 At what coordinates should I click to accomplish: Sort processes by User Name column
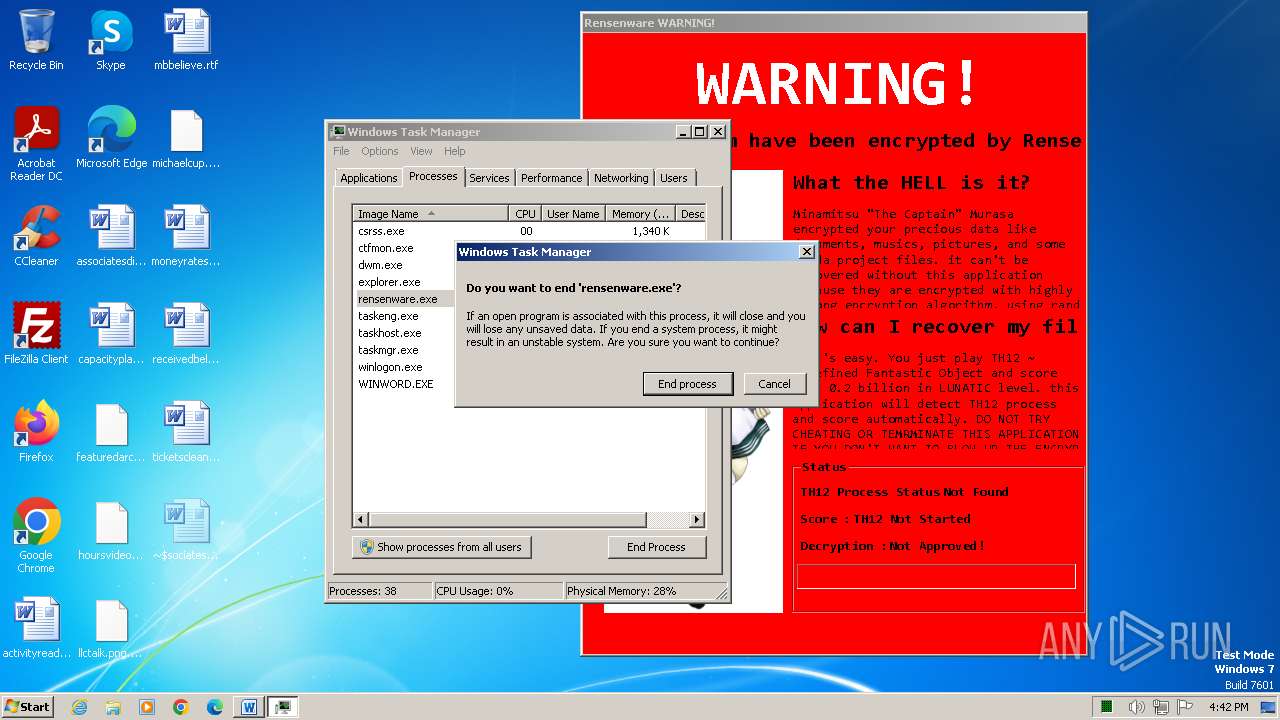pyautogui.click(x=573, y=214)
